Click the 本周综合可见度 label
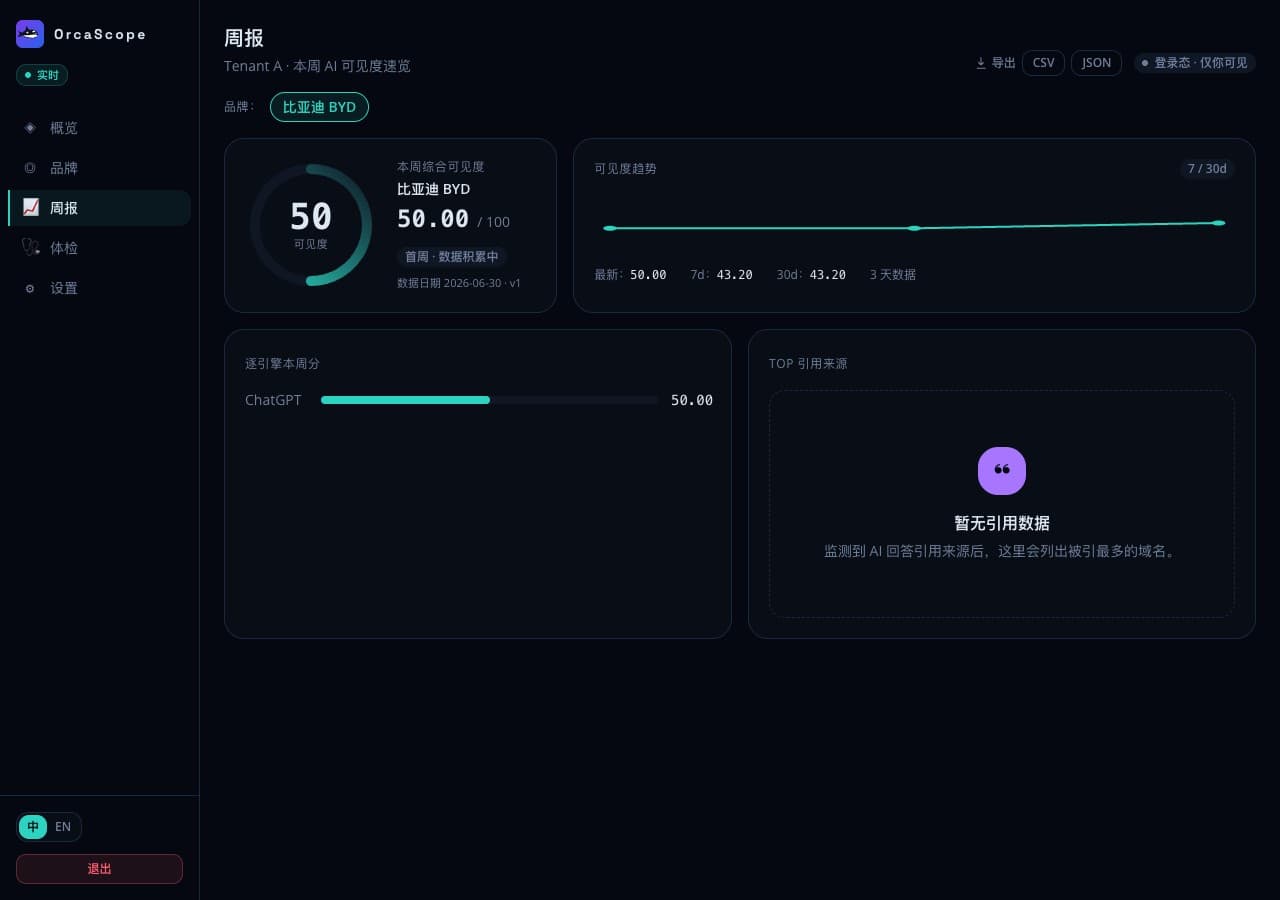The height and width of the screenshot is (900, 1280). [441, 167]
